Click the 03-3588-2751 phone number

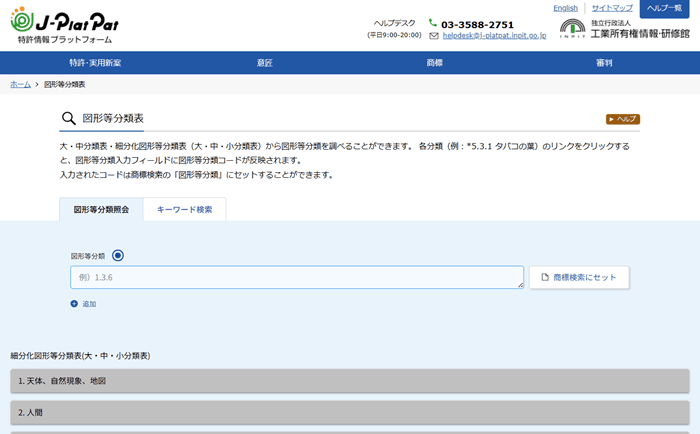tap(477, 25)
